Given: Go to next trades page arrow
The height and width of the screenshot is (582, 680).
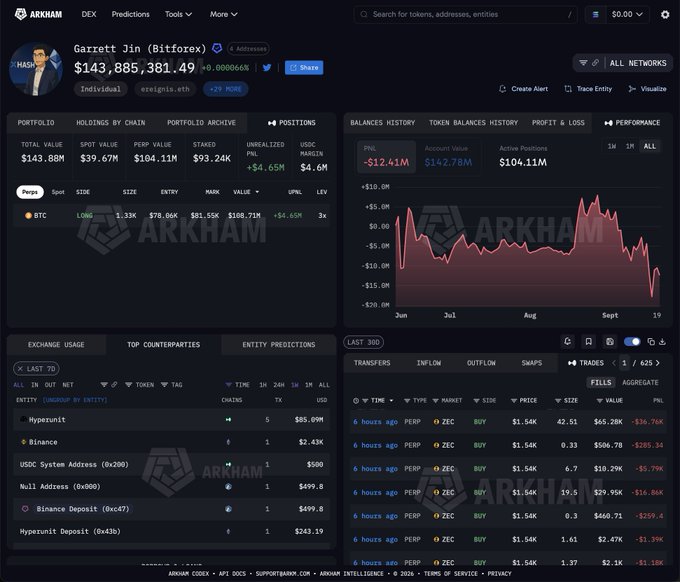Looking at the screenshot, I should coord(658,363).
